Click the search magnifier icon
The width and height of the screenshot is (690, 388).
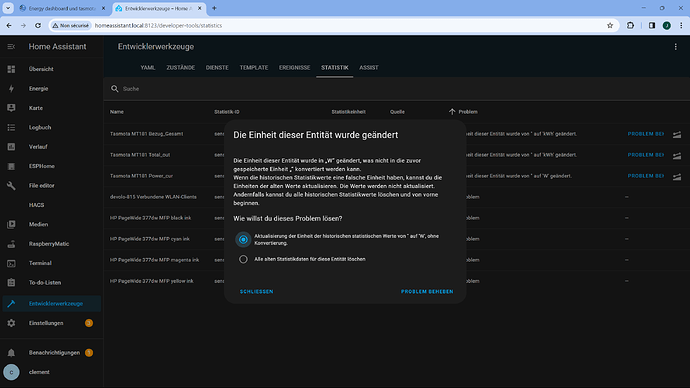115,89
